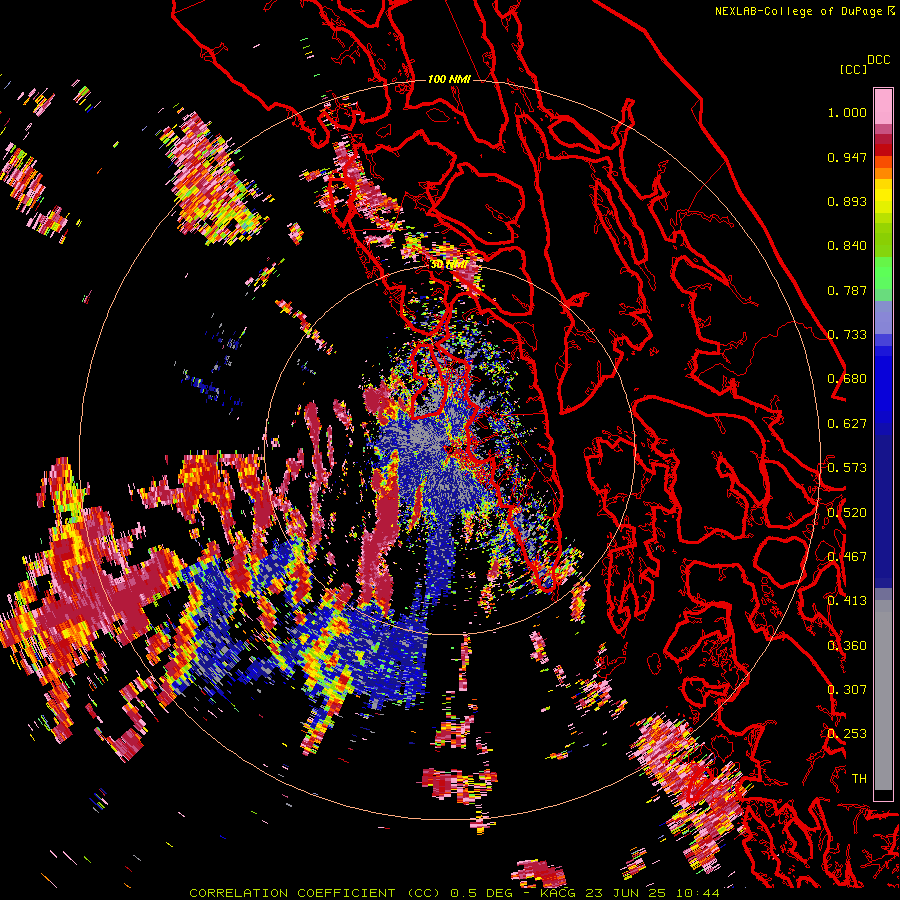This screenshot has height=900, width=900.
Task: Click the 0.520 scale value
Action: coord(847,513)
